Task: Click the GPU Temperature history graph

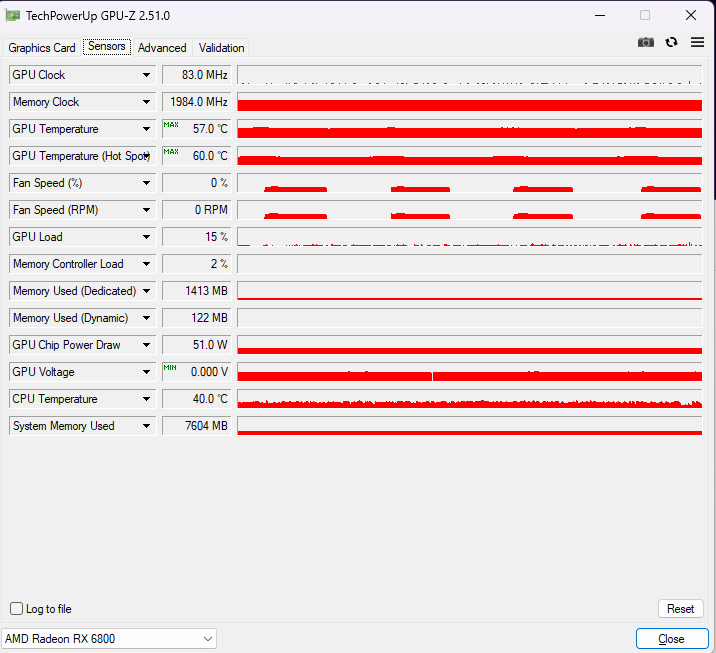Action: (x=469, y=129)
